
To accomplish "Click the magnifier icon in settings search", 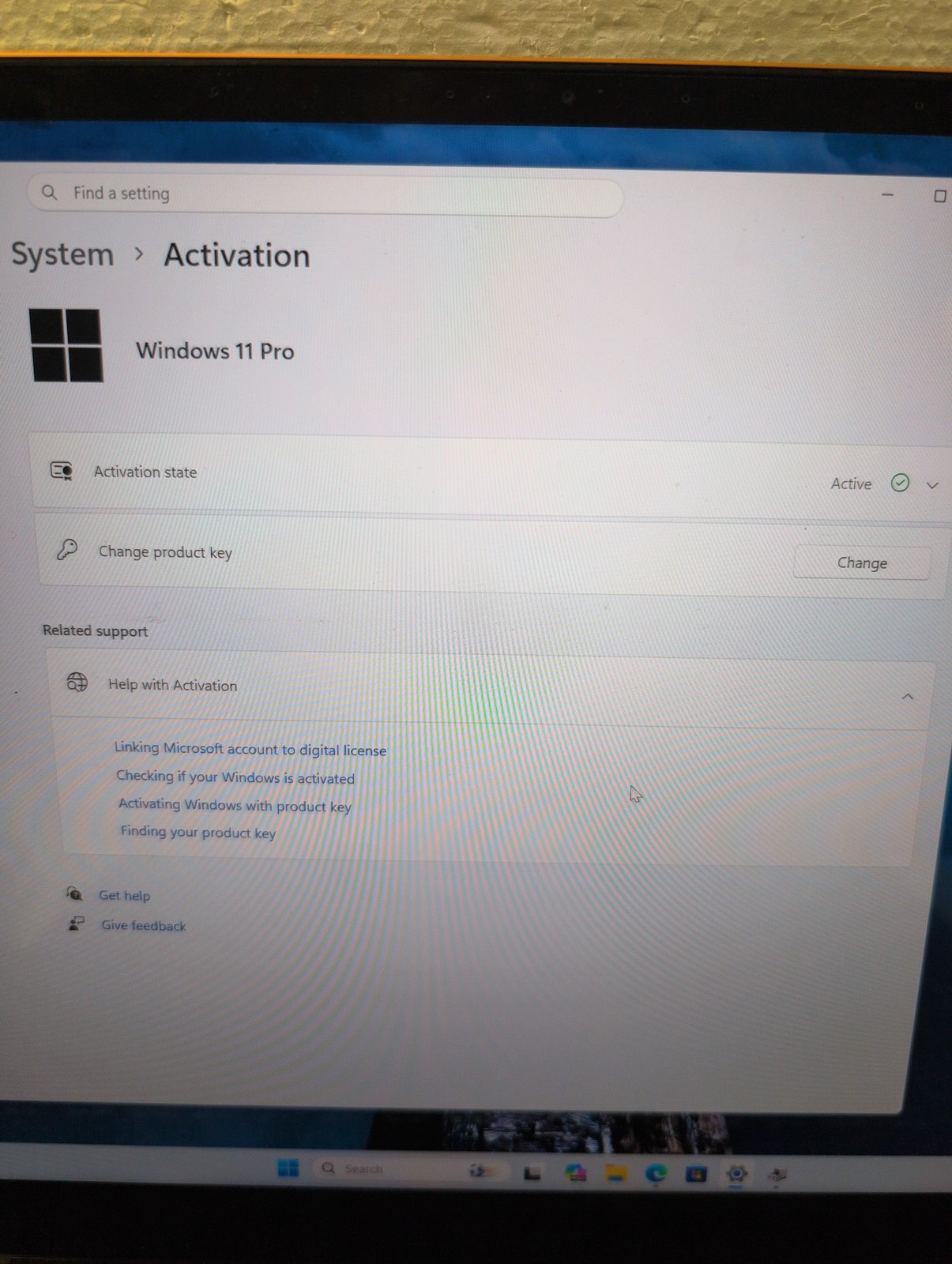I will click(49, 192).
